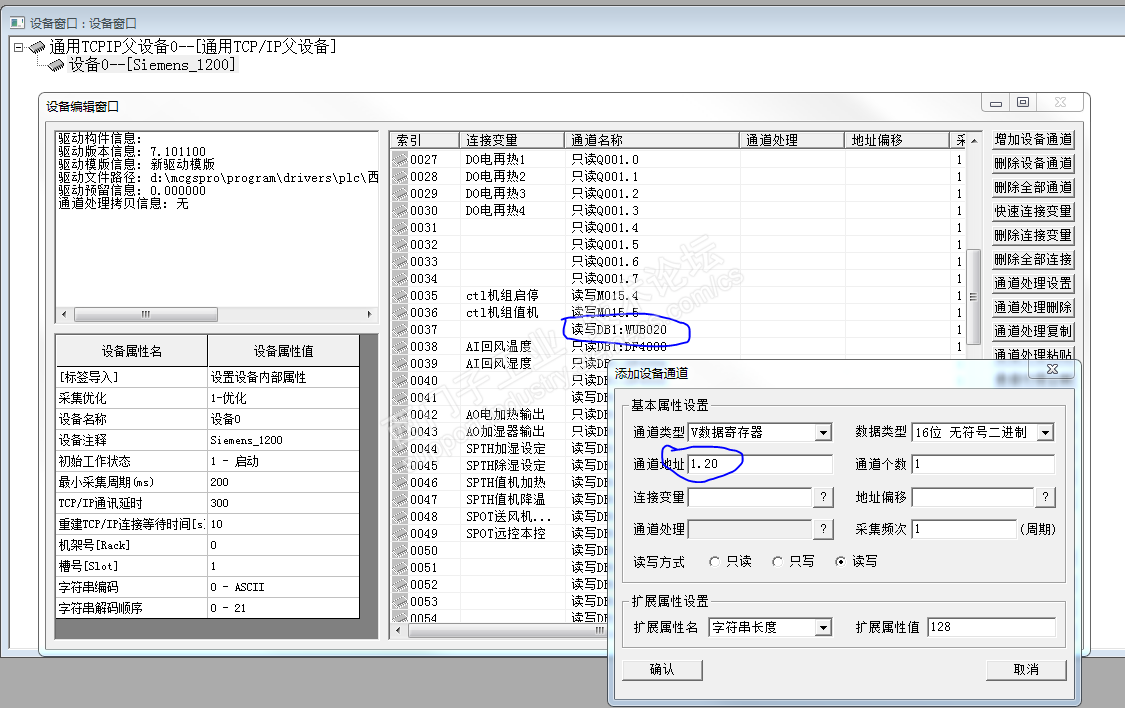The image size is (1125, 708).
Task: Click the row icon for index 0035
Action: (x=400, y=296)
